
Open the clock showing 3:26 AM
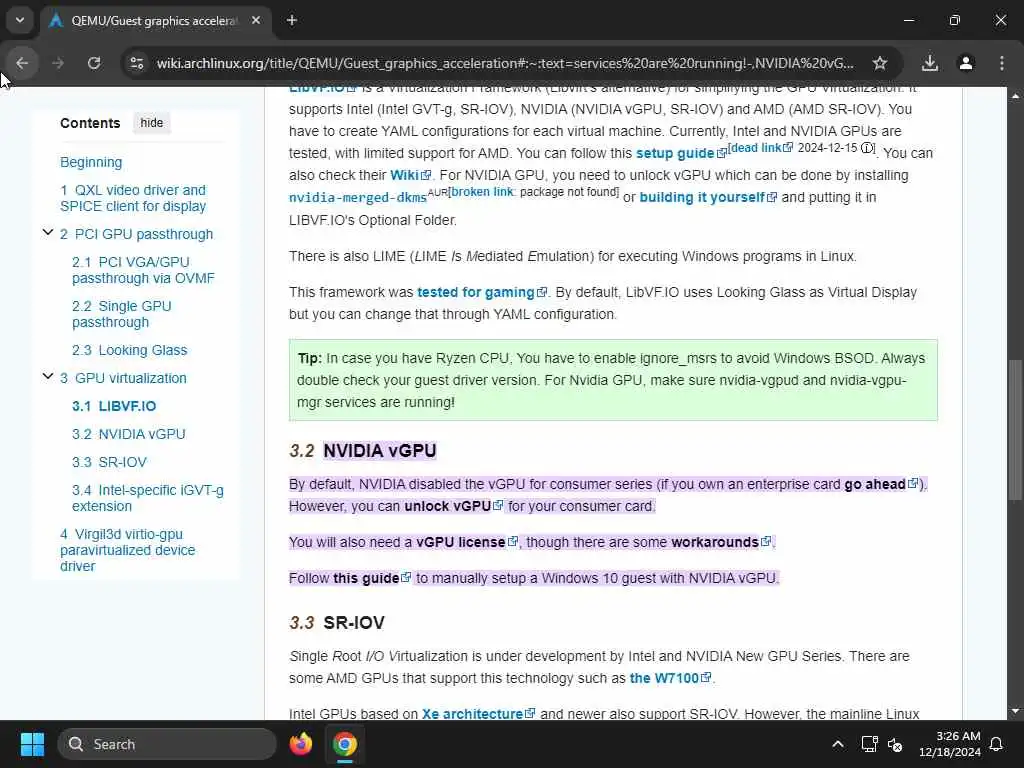tap(950, 744)
